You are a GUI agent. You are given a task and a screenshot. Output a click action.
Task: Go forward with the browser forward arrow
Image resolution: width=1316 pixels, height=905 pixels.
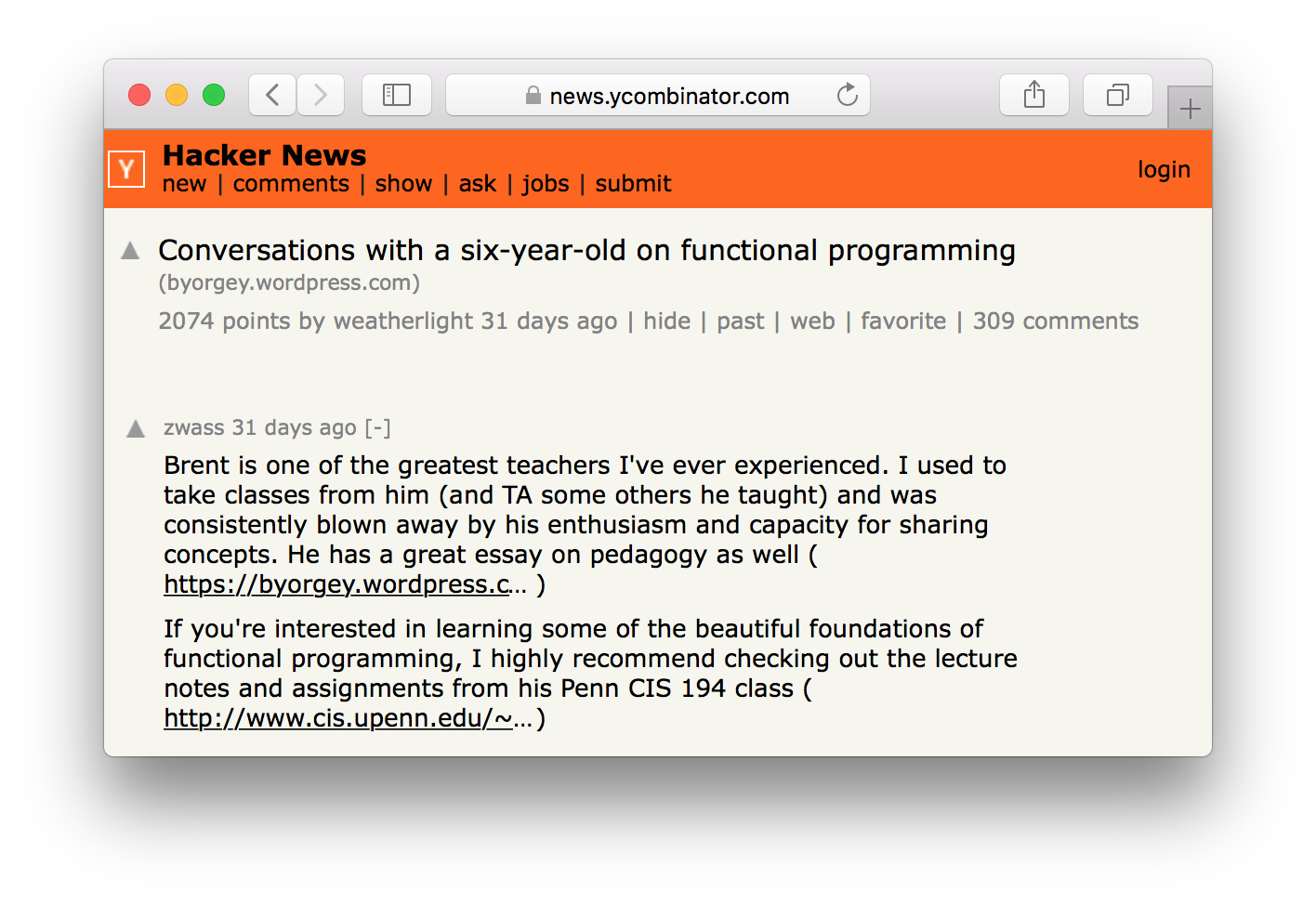[321, 95]
